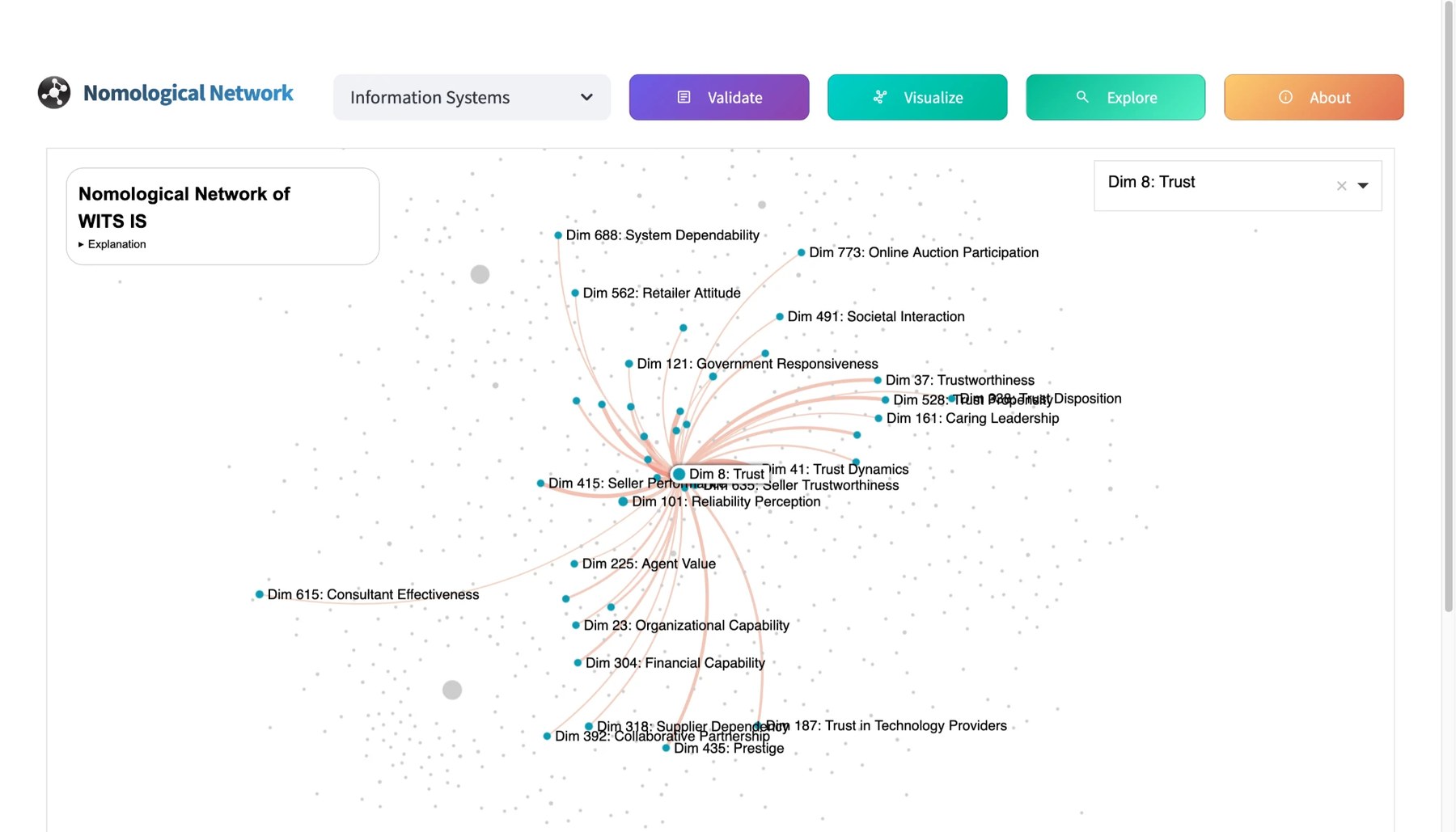The height and width of the screenshot is (832, 1456).
Task: Click the page vertical scrollbar
Action: coord(1449,307)
